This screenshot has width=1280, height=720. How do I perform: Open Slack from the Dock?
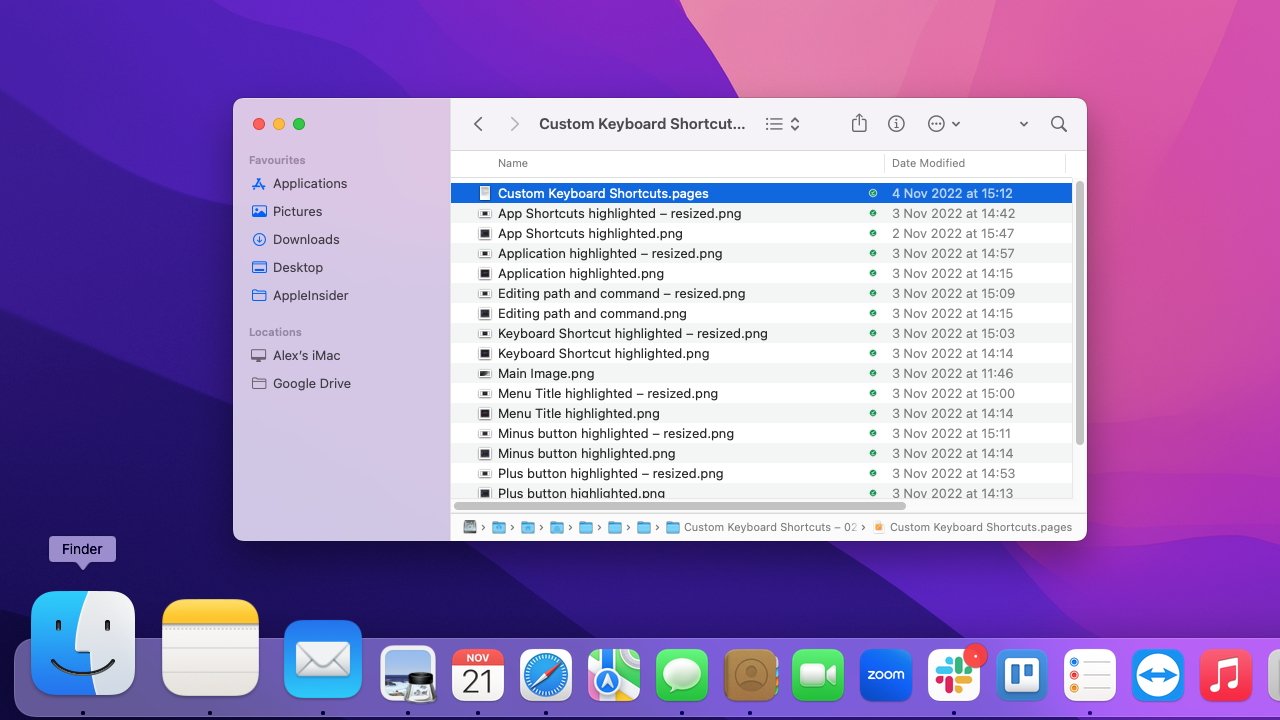point(954,675)
